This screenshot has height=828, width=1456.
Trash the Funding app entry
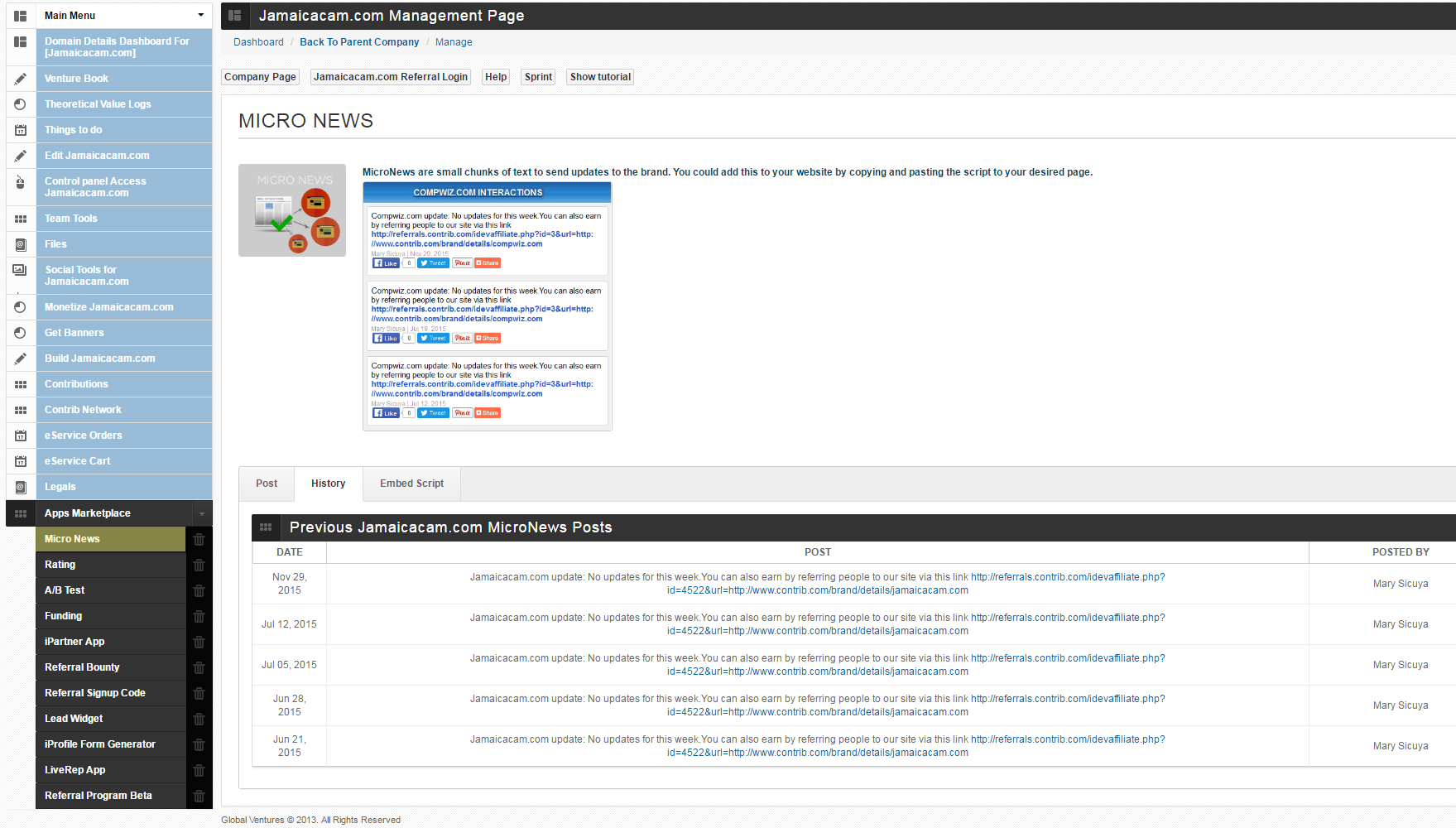(199, 616)
